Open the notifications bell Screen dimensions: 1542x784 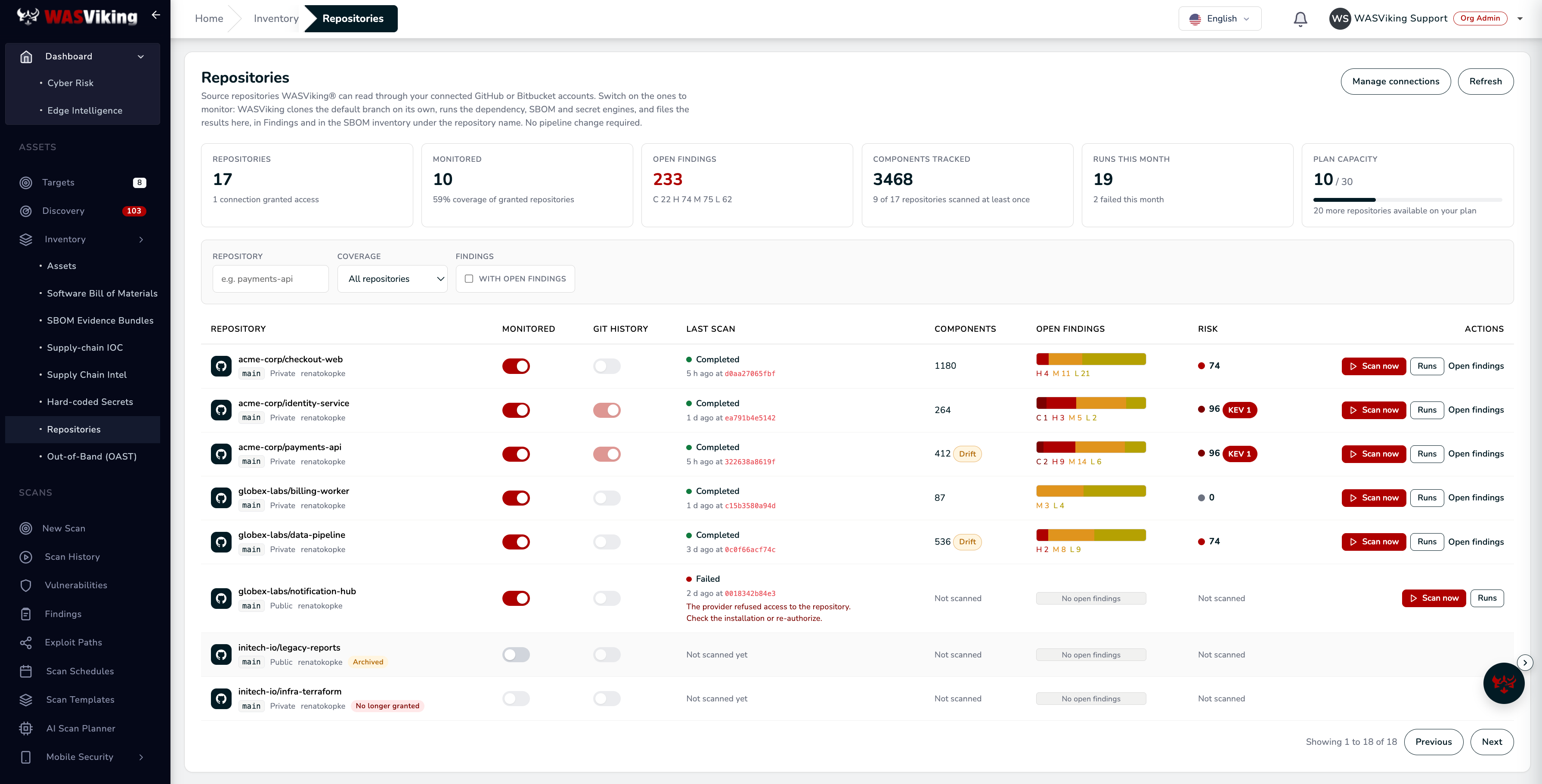pos(1300,19)
